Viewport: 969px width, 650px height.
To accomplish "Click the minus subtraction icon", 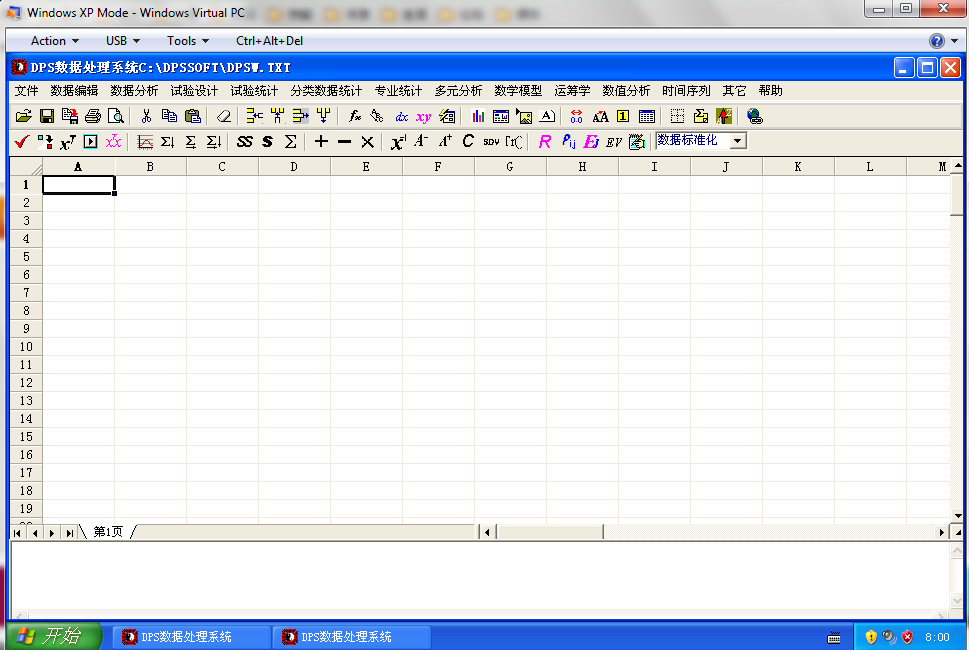I will tap(344, 141).
